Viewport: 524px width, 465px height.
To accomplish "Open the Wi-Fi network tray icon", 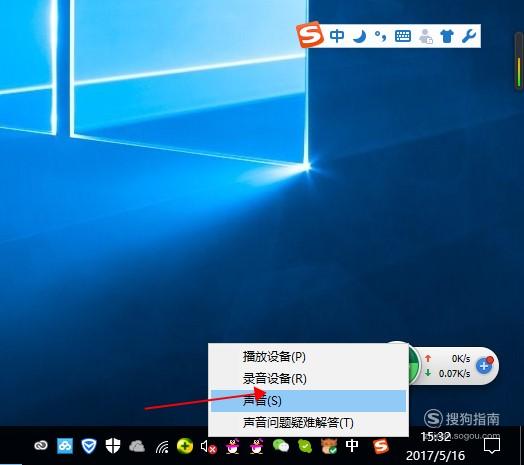I will click(x=162, y=447).
